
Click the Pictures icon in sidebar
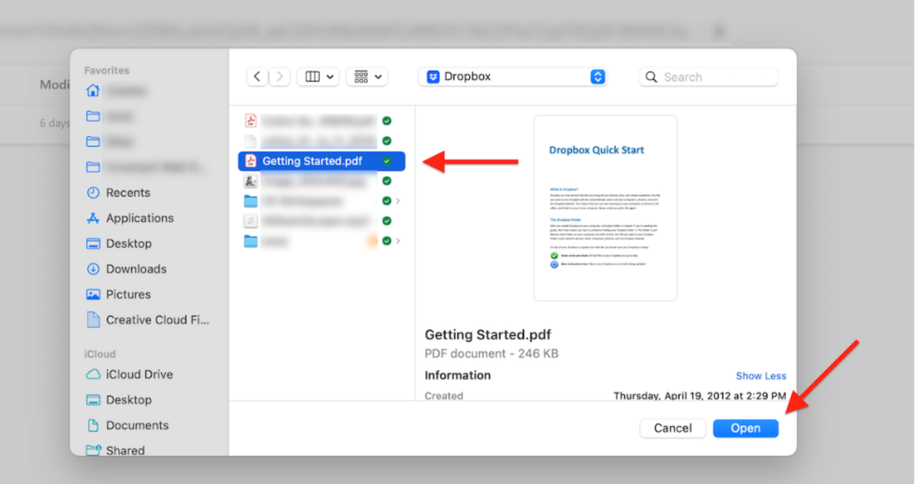coord(93,294)
